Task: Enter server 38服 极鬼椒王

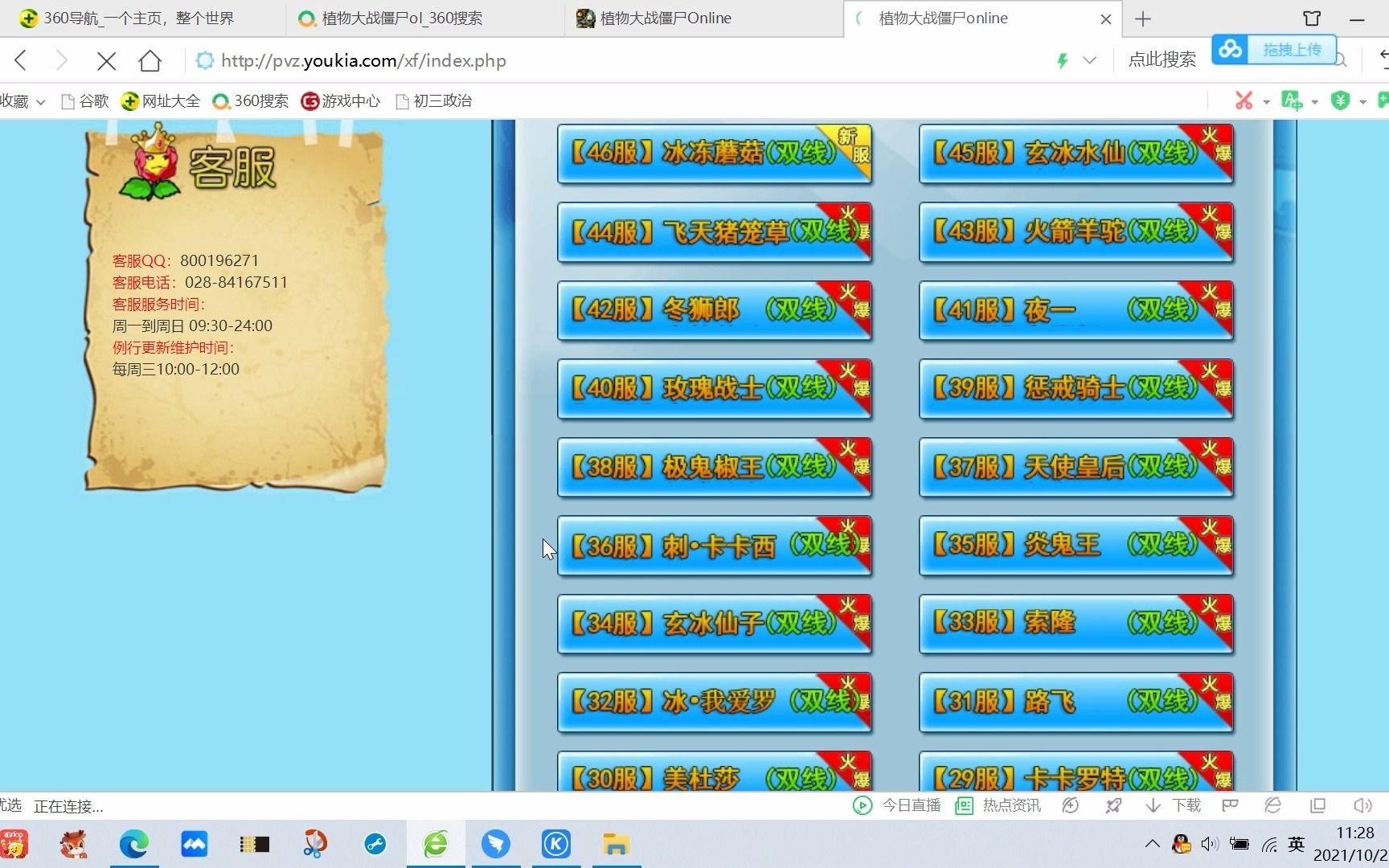Action: (715, 467)
